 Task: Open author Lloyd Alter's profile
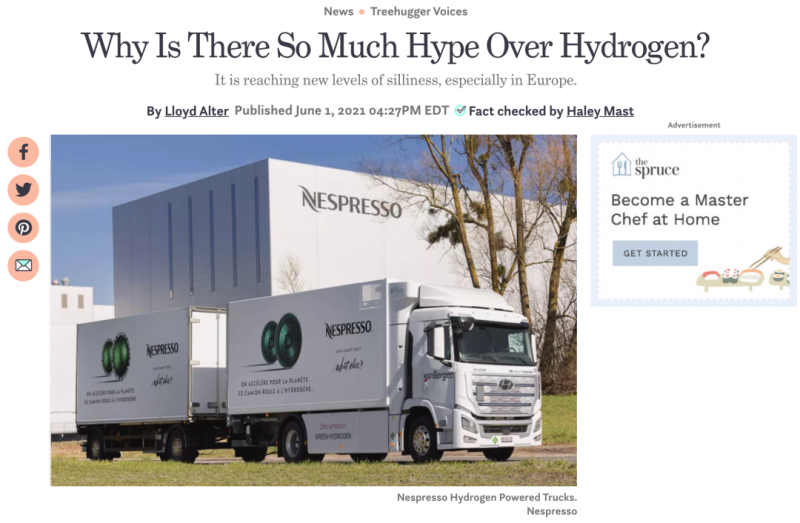[x=196, y=111]
